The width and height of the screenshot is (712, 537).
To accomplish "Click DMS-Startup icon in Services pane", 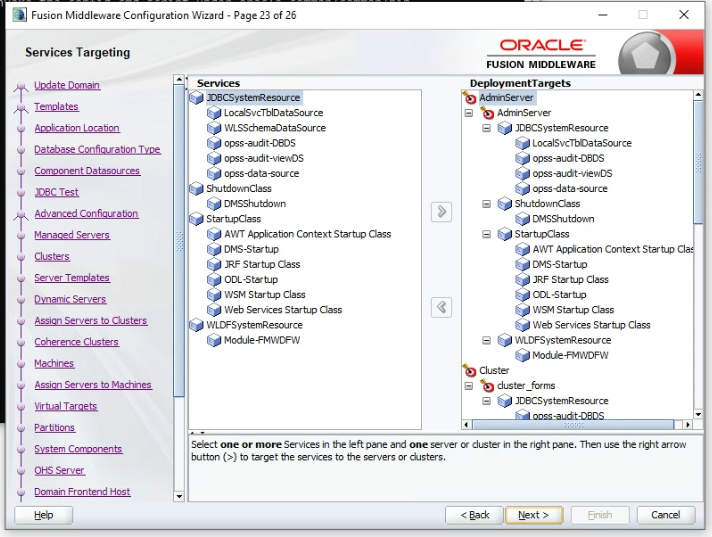I will point(214,249).
